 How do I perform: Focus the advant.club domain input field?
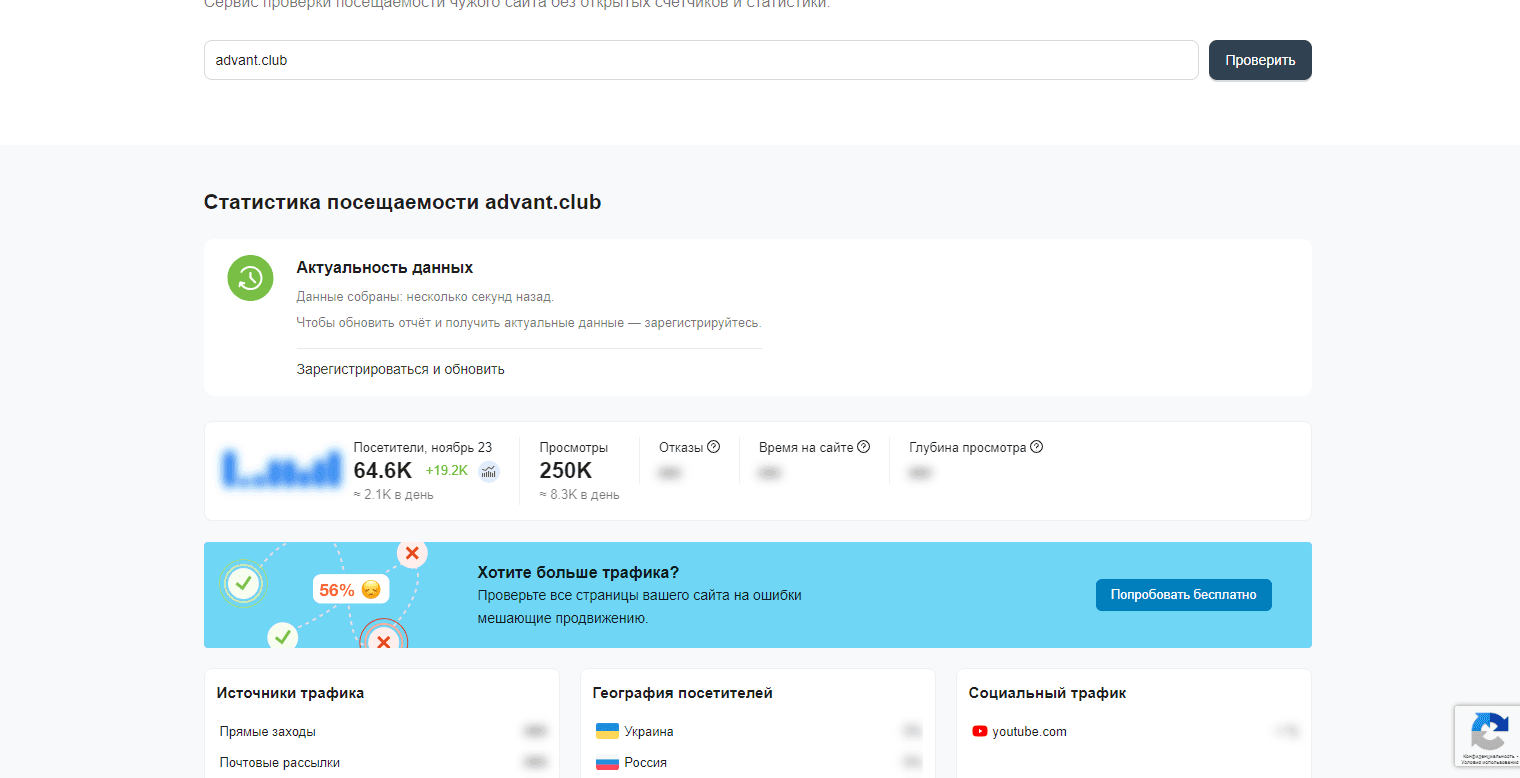[x=700, y=60]
